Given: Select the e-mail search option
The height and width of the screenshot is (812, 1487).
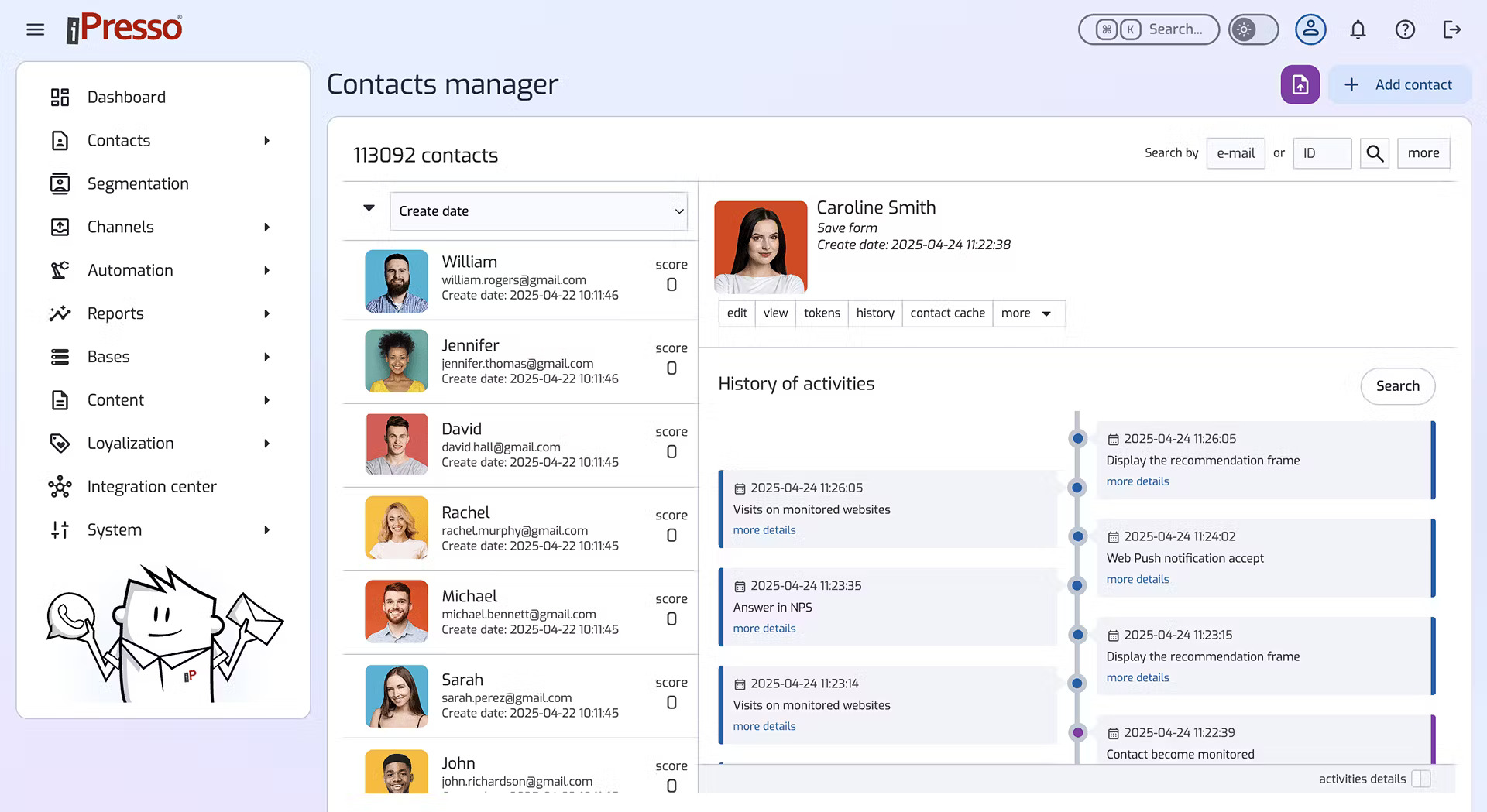Looking at the screenshot, I should (x=1235, y=153).
